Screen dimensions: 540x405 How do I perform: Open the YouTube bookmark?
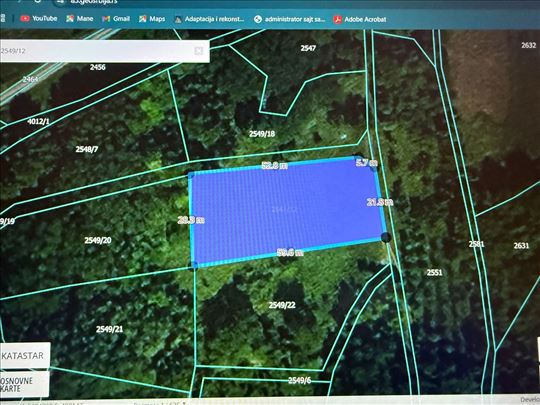point(39,19)
